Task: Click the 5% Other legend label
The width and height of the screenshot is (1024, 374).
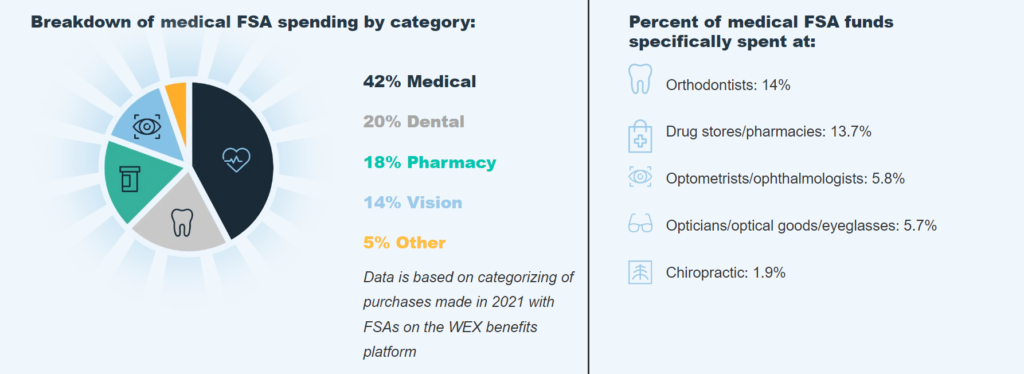Action: point(404,243)
